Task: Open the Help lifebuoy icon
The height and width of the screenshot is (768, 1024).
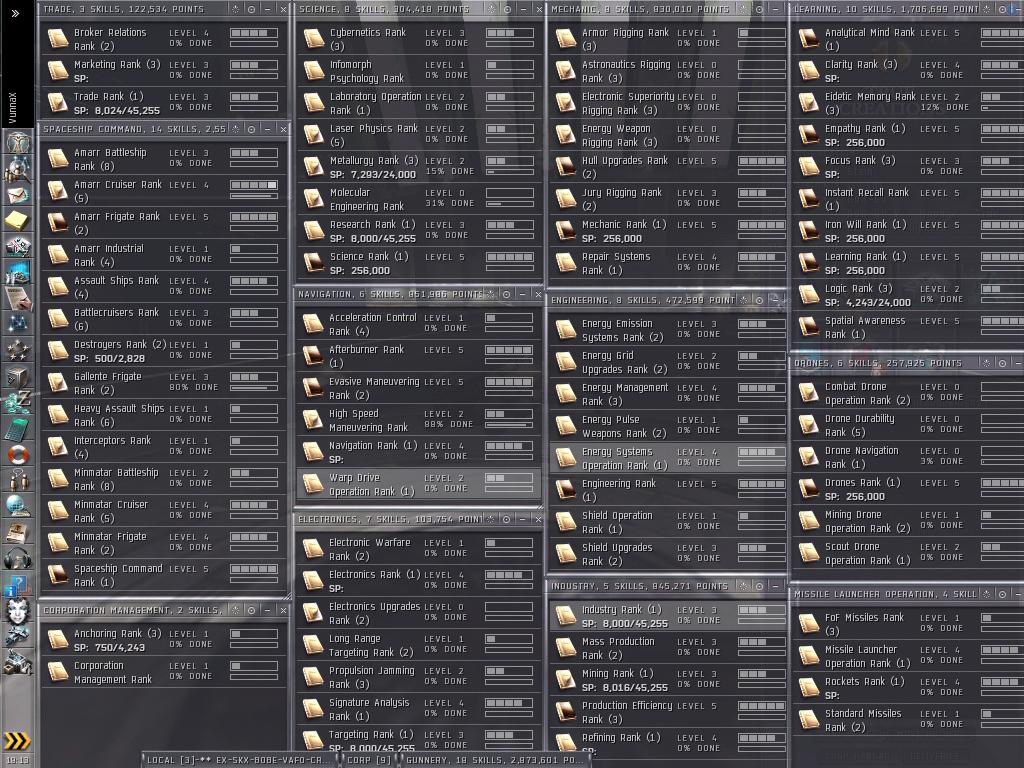Action: (x=17, y=454)
